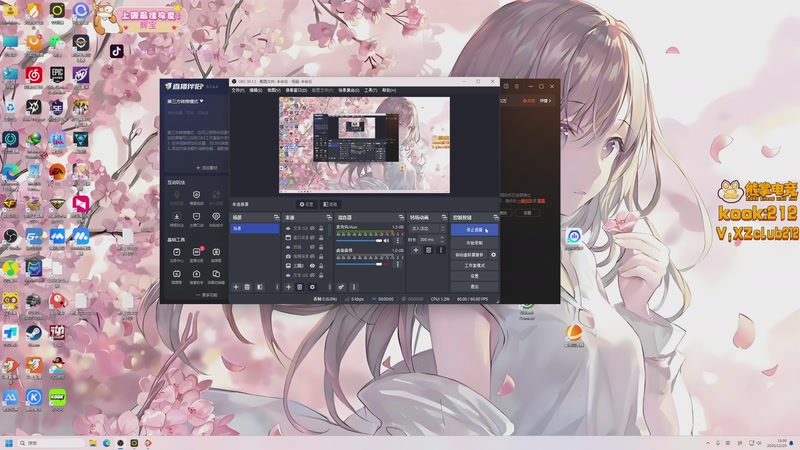This screenshot has height=450, width=800.
Task: Pop out the Sources dock panel
Action: click(329, 218)
